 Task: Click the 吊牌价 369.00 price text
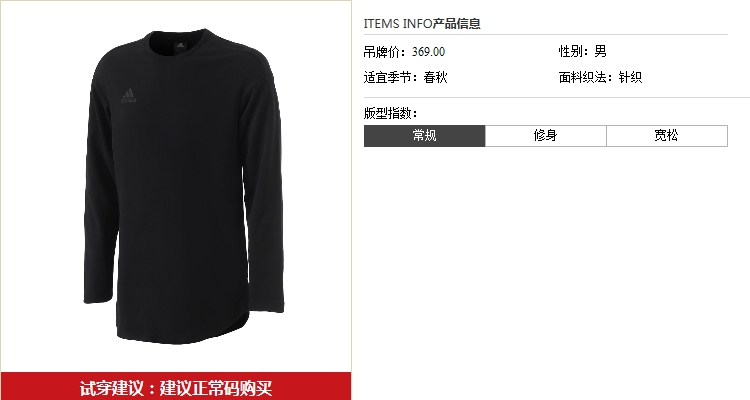404,52
